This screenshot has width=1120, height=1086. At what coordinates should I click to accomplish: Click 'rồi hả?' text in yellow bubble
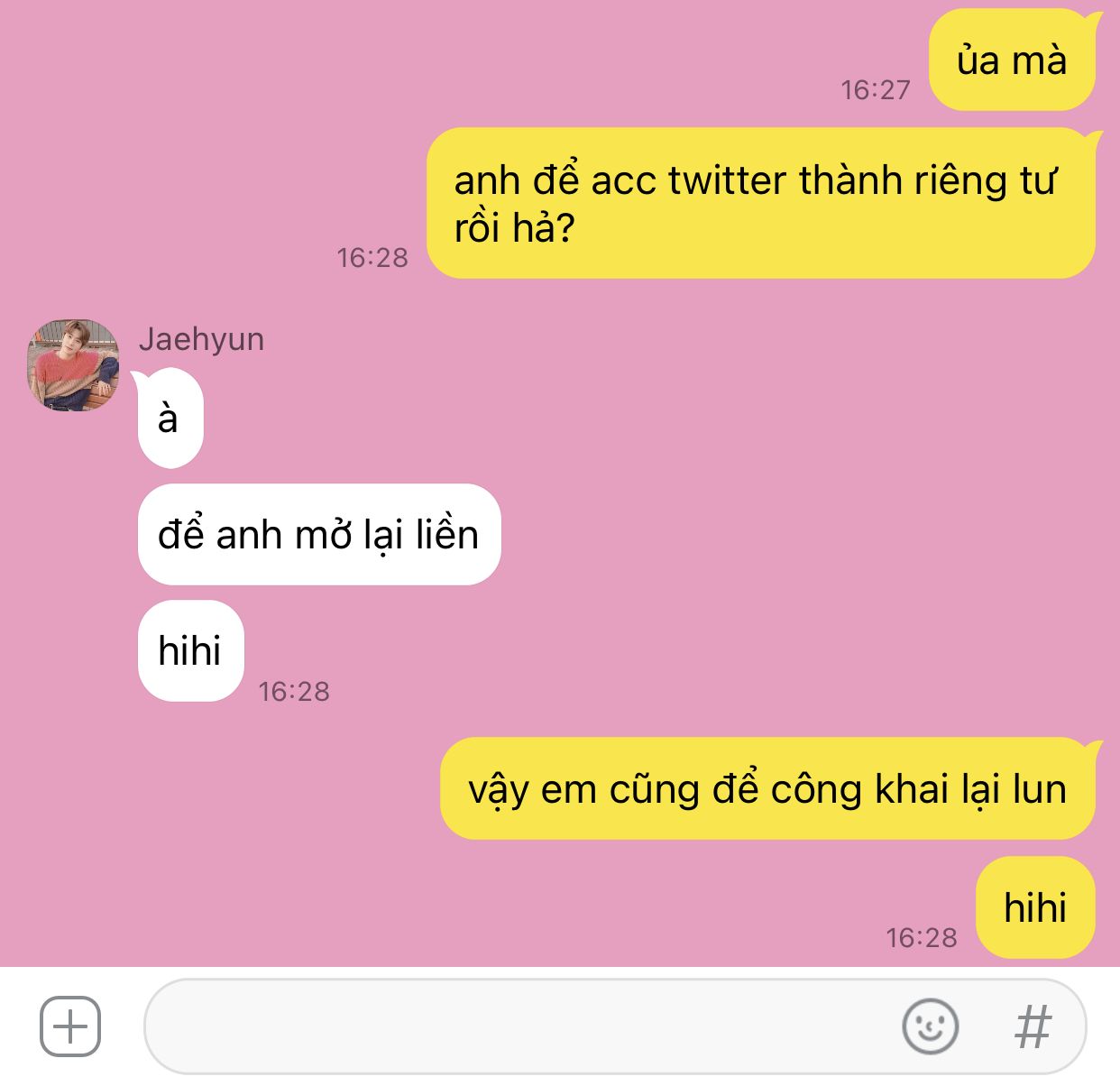click(x=514, y=227)
